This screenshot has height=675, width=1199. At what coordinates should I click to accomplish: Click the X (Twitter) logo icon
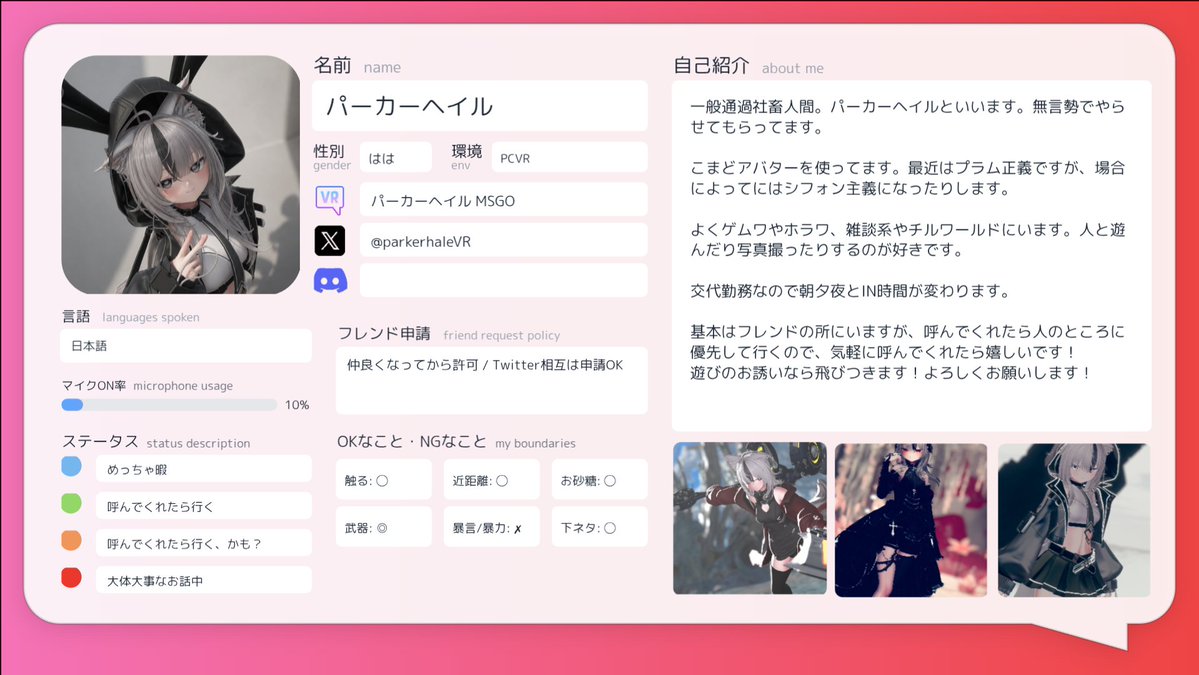coord(330,241)
